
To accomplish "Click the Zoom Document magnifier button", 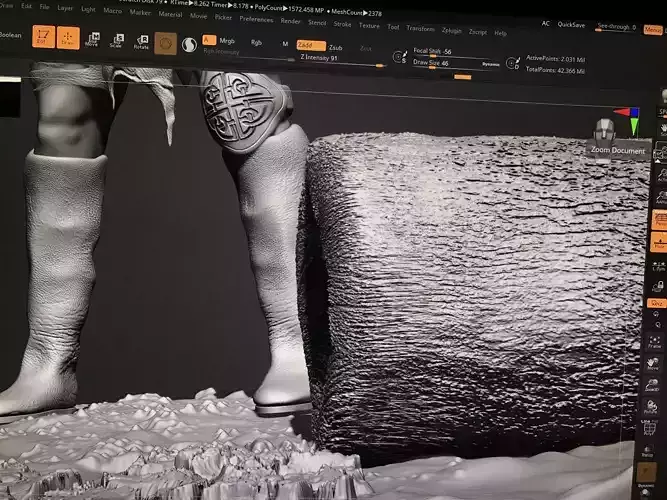I will (x=661, y=151).
